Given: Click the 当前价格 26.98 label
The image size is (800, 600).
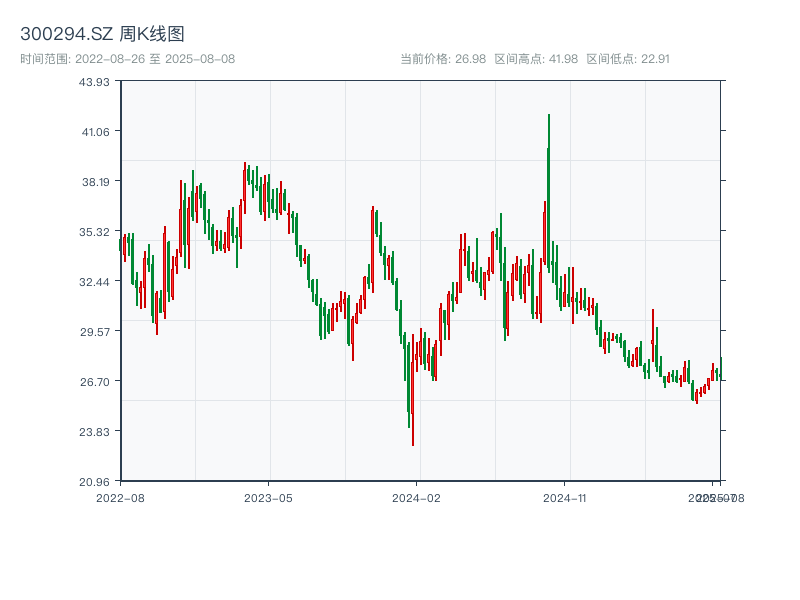Looking at the screenshot, I should click(x=443, y=59).
